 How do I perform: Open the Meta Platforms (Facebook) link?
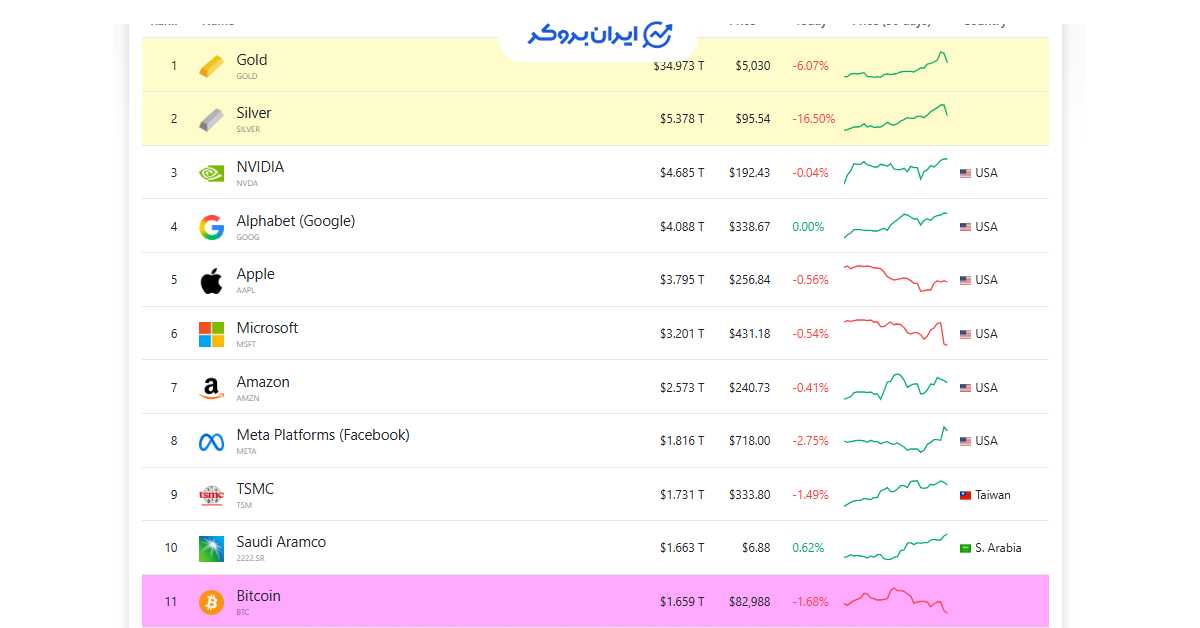(x=322, y=435)
